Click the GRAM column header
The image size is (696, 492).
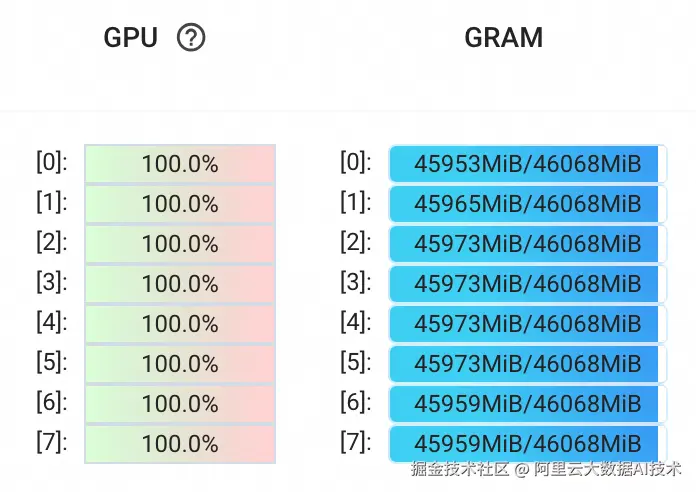coord(503,38)
